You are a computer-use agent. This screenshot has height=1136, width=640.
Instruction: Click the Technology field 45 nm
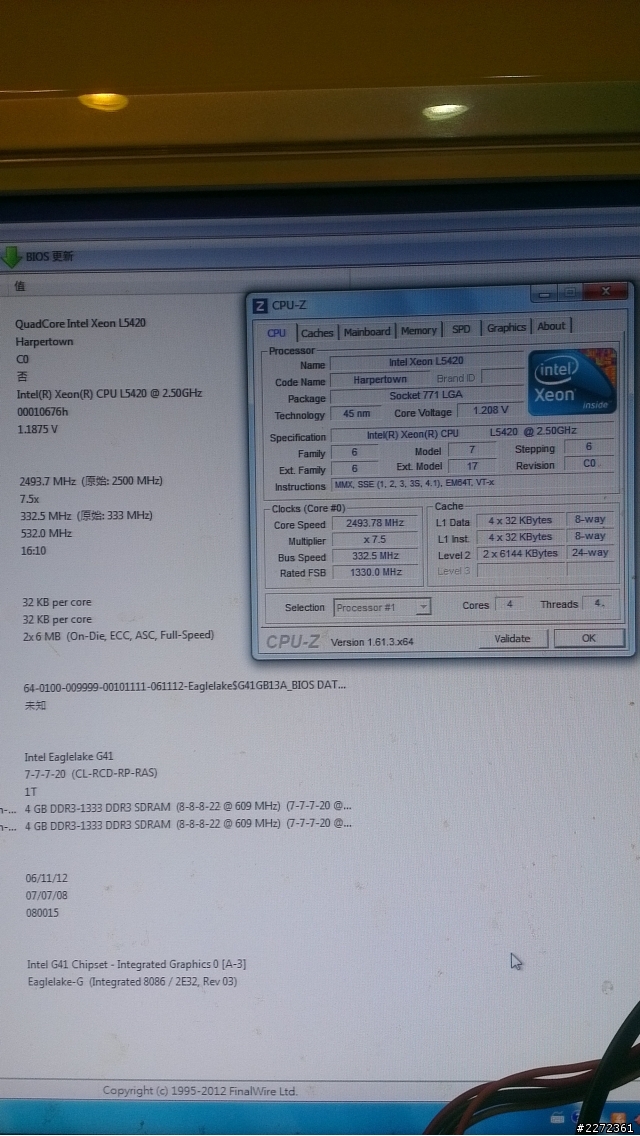coord(355,414)
